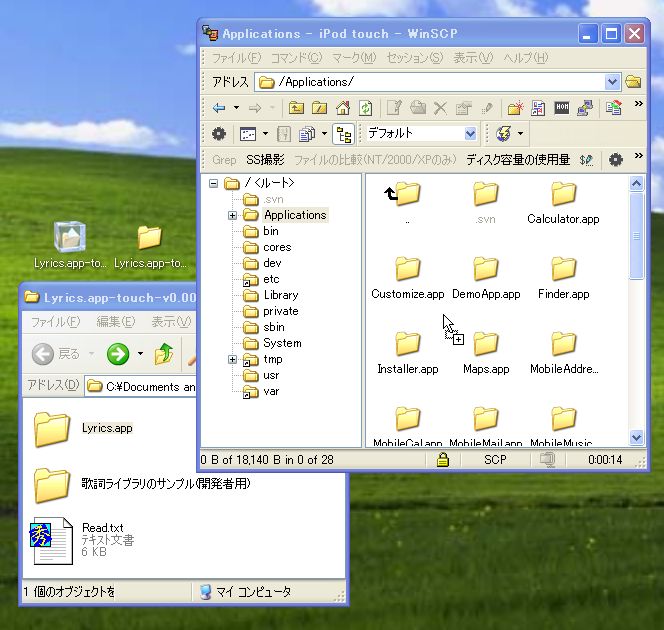Screen dimensions: 664x630
Task: Go to home directory via the house icon
Action: coord(343,108)
